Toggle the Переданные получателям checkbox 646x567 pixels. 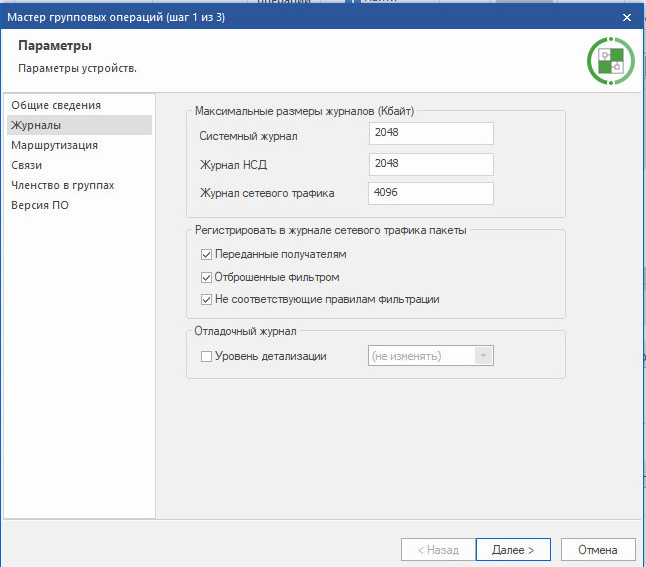(x=206, y=255)
